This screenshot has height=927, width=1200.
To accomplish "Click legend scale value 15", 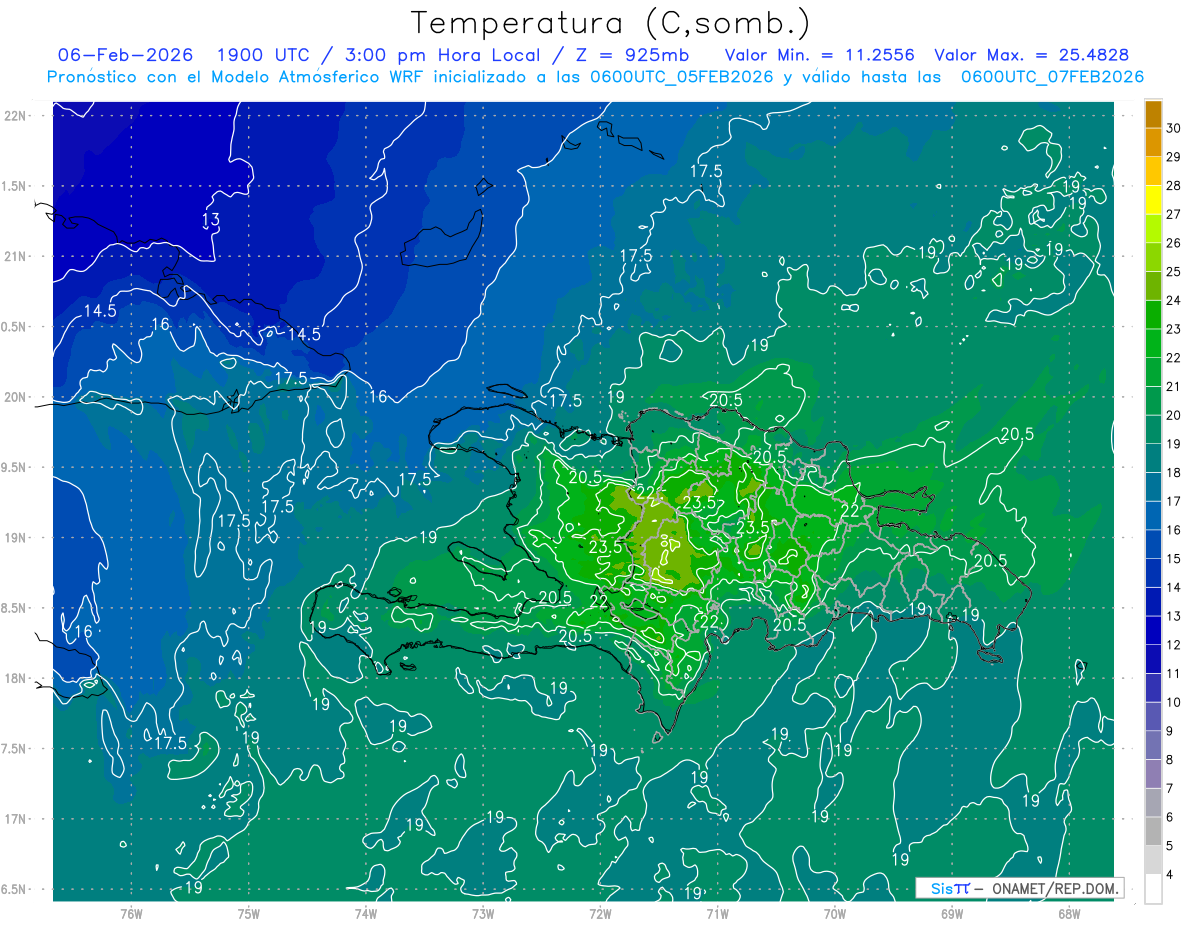I will 1174,558.
